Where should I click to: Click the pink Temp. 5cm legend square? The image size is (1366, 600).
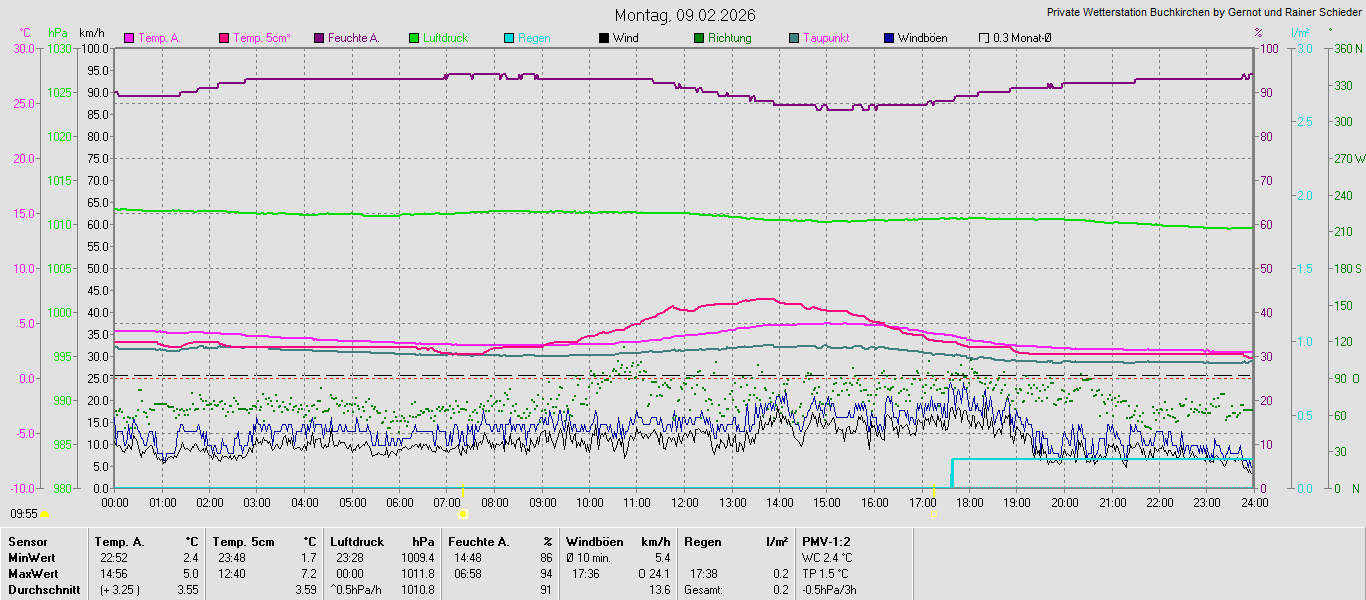[x=224, y=38]
